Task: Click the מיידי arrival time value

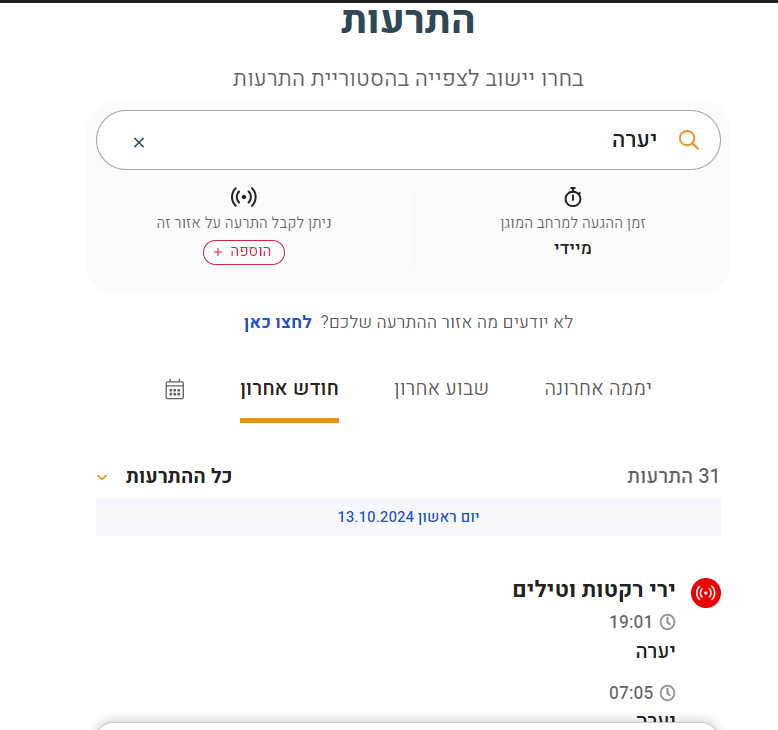Action: coord(573,247)
